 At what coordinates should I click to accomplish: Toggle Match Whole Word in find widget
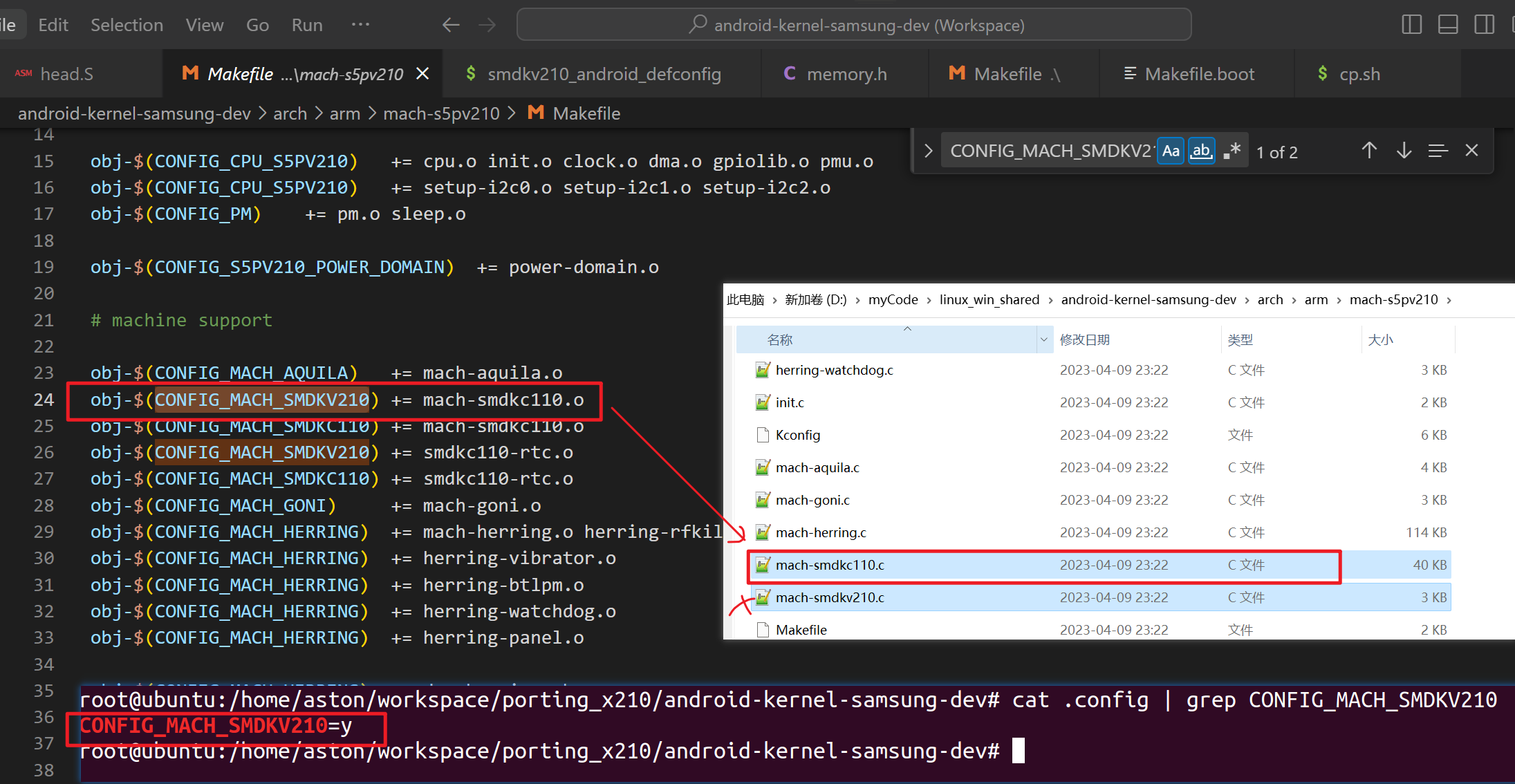tap(1201, 151)
